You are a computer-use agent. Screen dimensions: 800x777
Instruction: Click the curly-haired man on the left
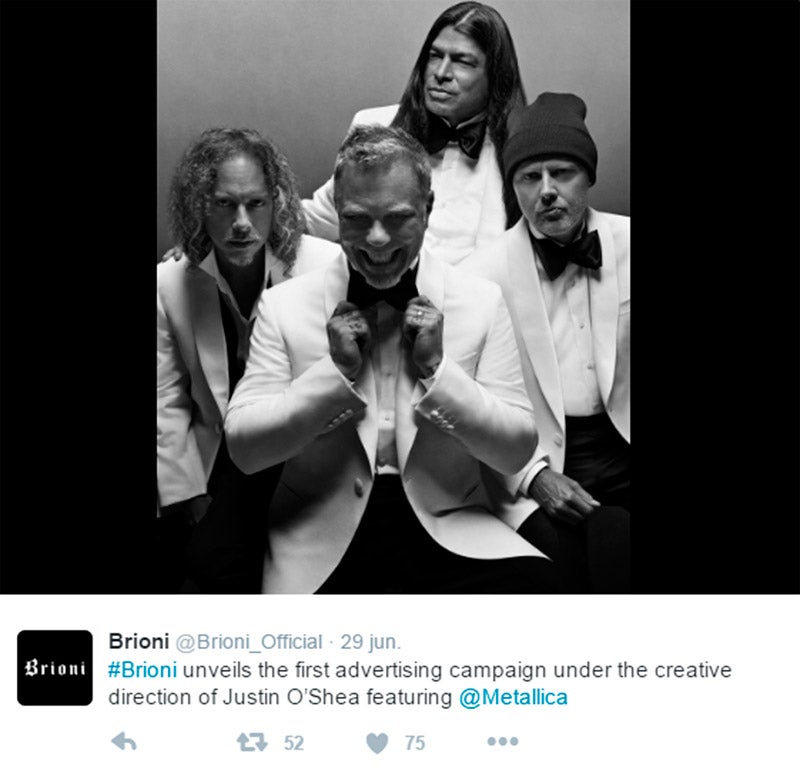coord(224,332)
